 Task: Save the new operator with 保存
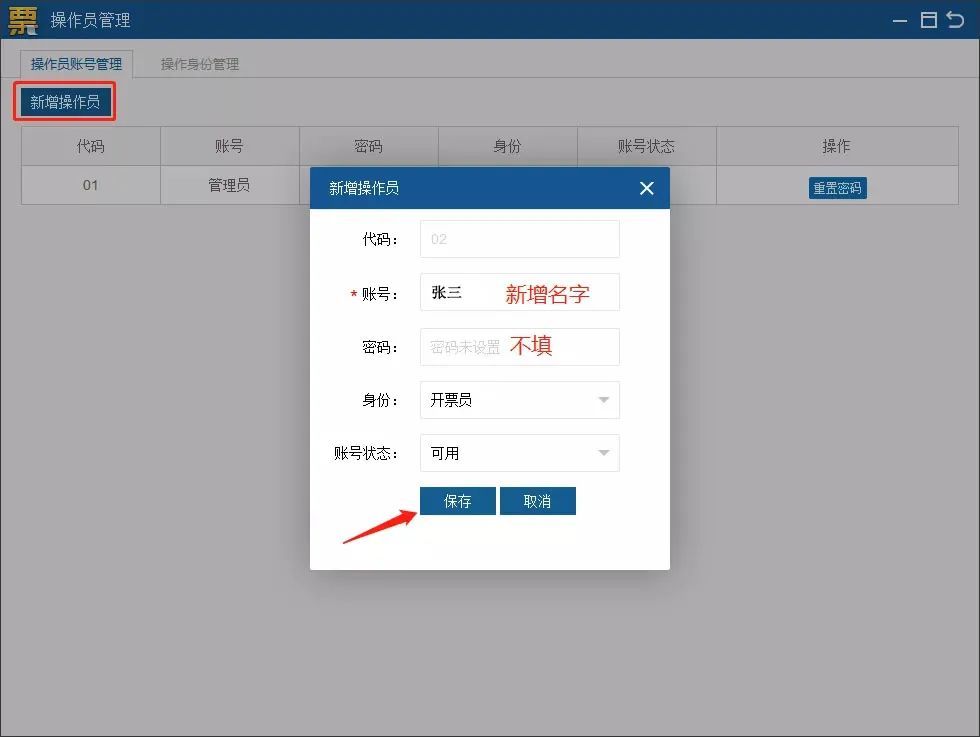(x=457, y=501)
